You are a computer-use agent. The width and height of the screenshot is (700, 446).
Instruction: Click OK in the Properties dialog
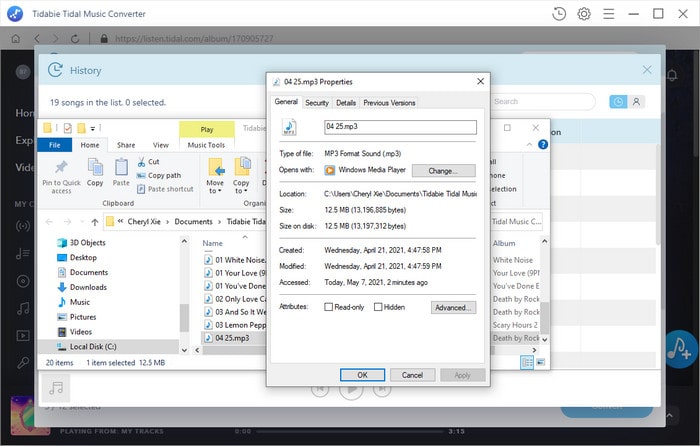point(362,375)
